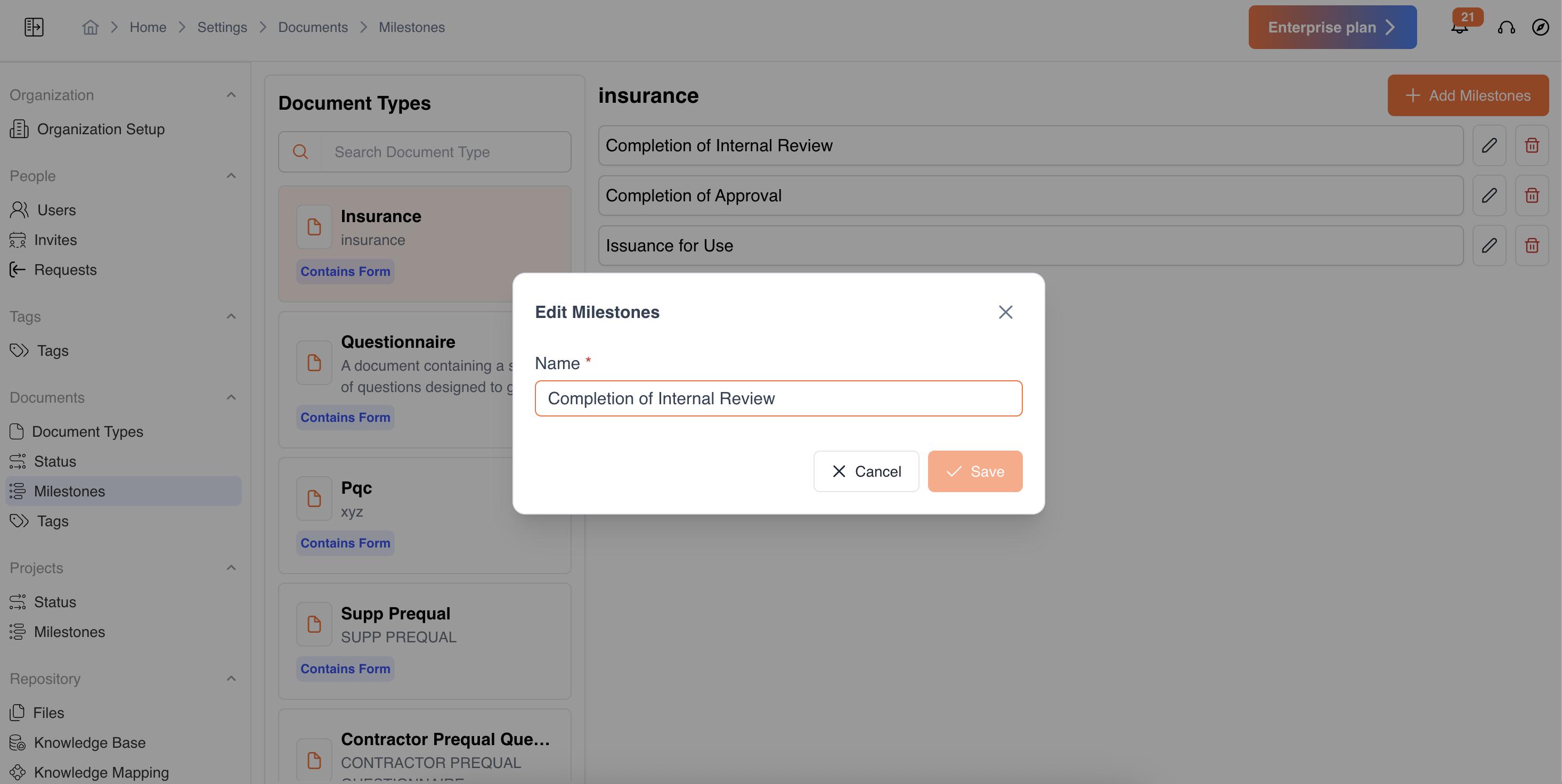This screenshot has width=1562, height=784.
Task: Collapse the Repository sidebar section
Action: point(231,679)
